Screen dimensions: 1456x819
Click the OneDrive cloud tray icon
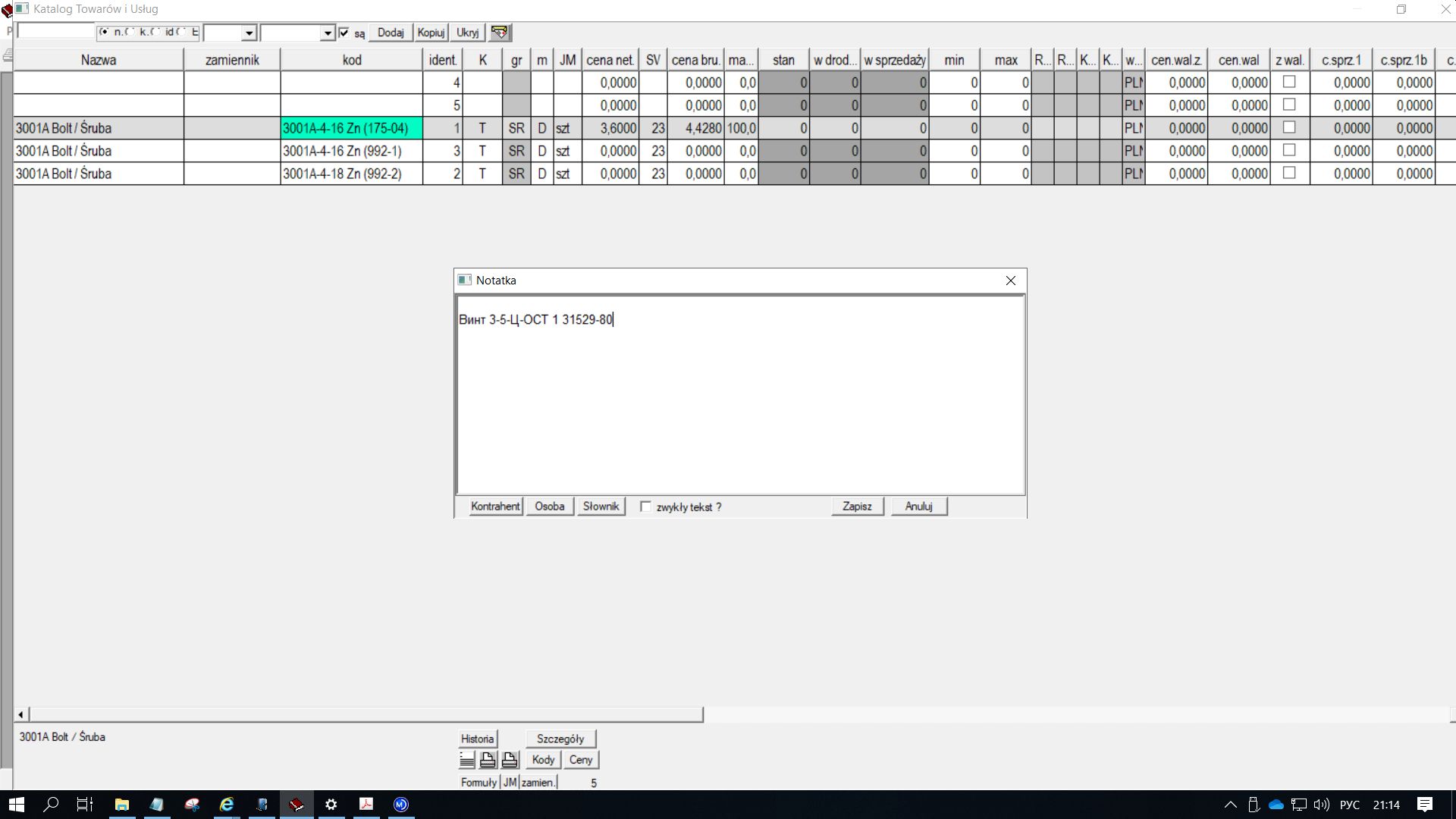click(x=1276, y=805)
